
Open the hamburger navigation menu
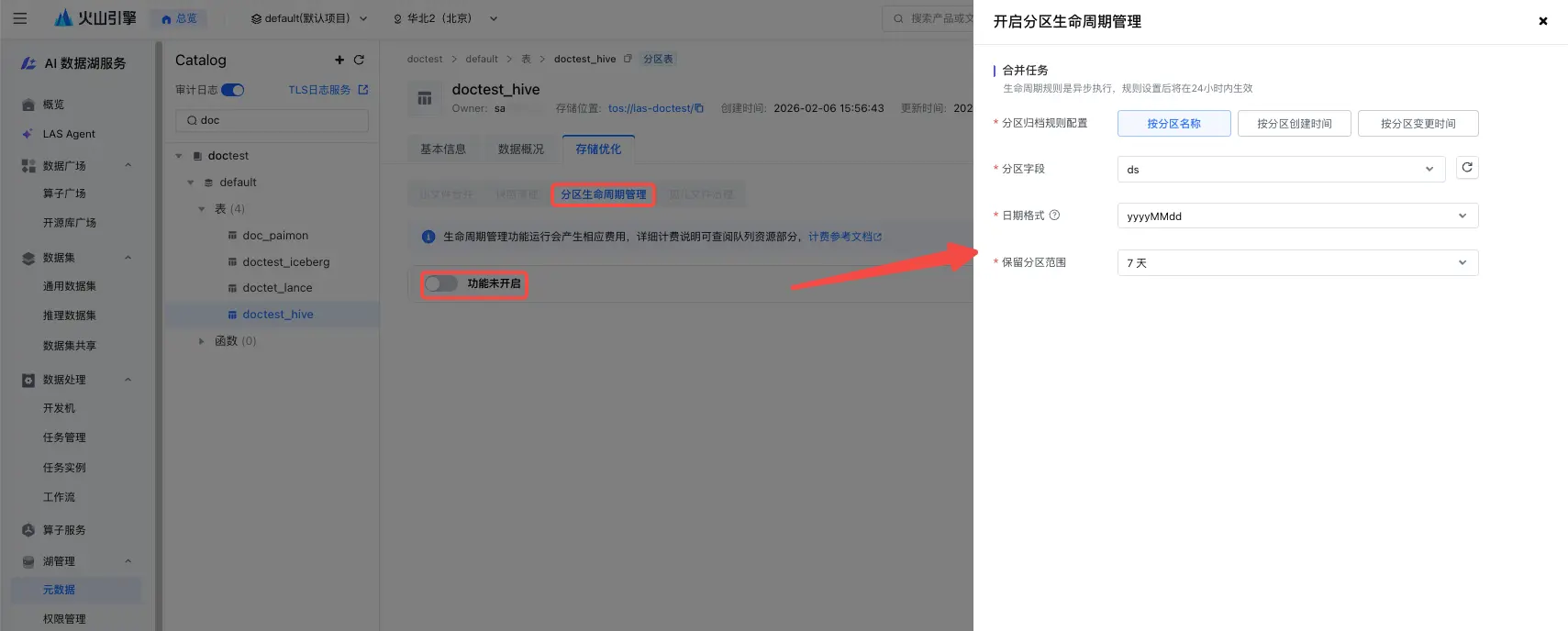[19, 18]
